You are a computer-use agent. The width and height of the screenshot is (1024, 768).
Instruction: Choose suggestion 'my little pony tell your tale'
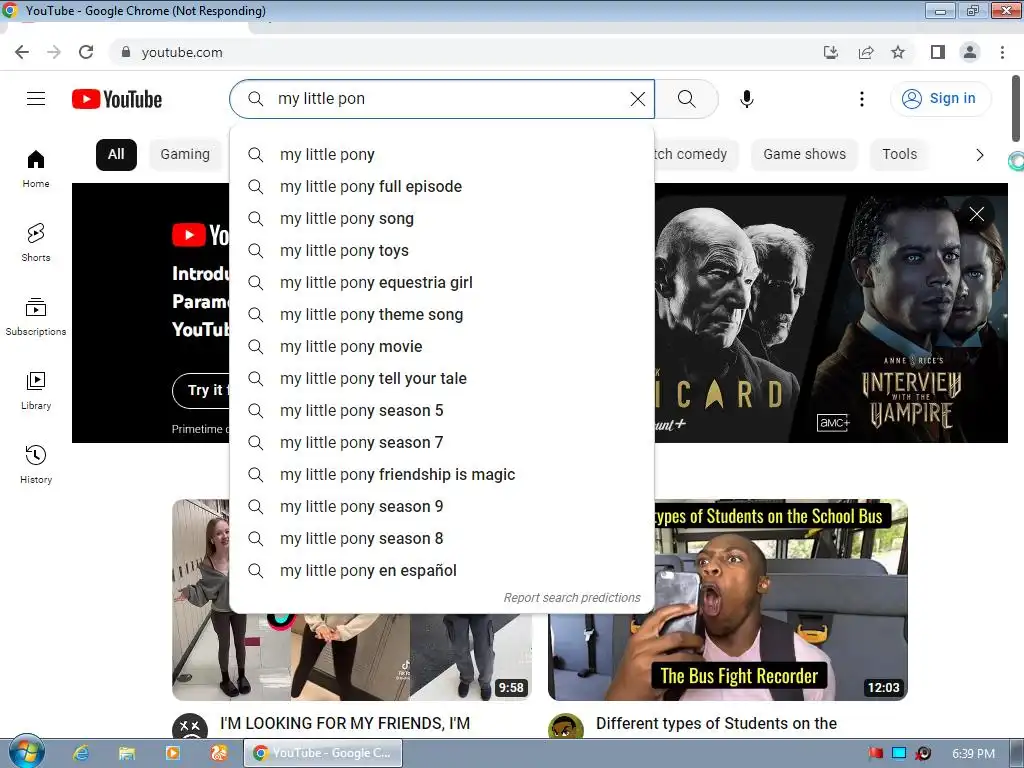click(442, 379)
